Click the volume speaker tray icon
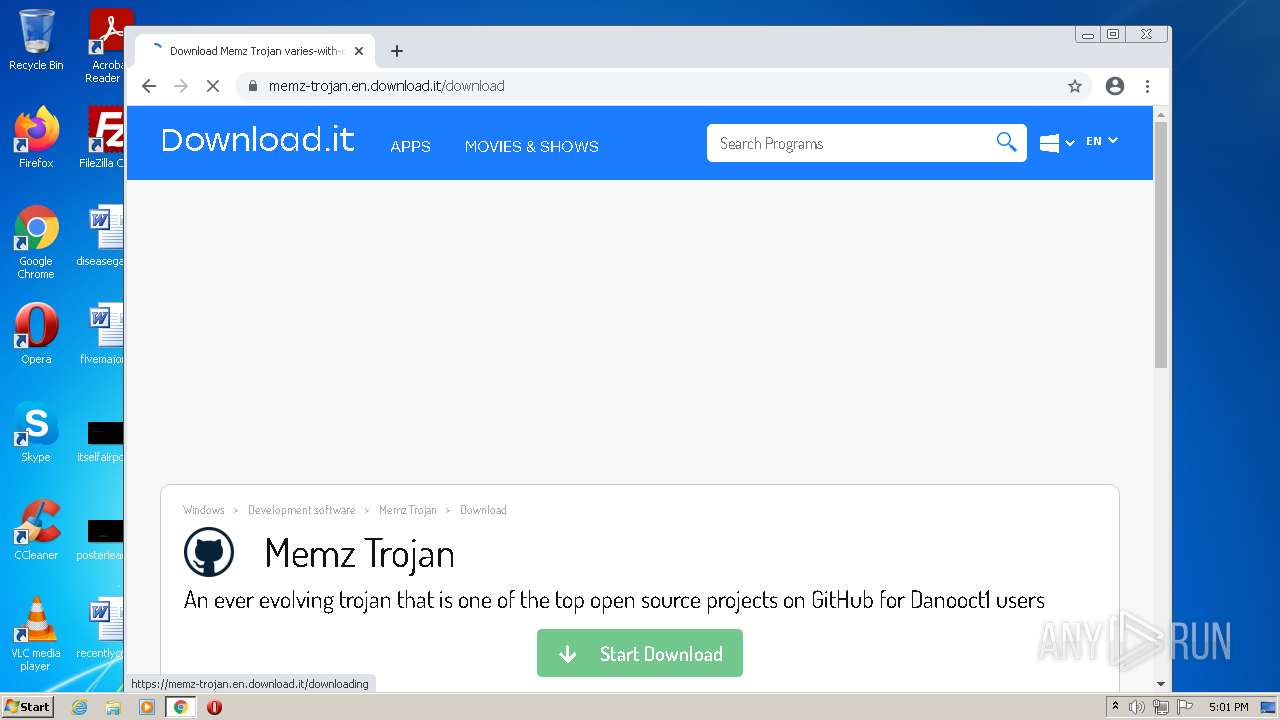Image resolution: width=1280 pixels, height=720 pixels. 1136,707
